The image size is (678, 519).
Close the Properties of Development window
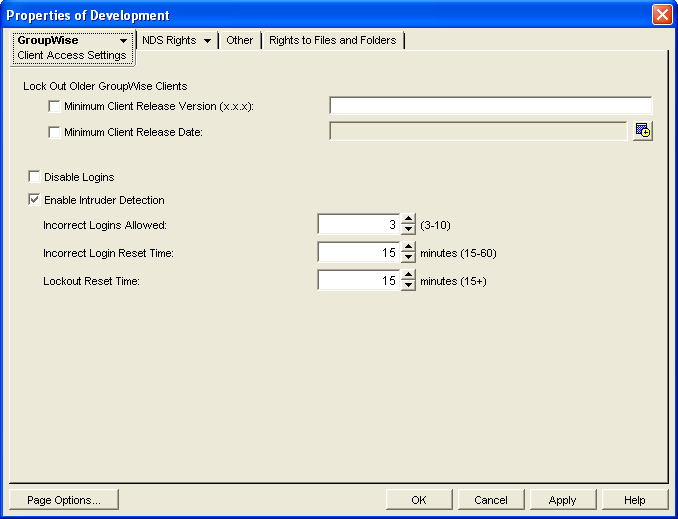pos(662,15)
